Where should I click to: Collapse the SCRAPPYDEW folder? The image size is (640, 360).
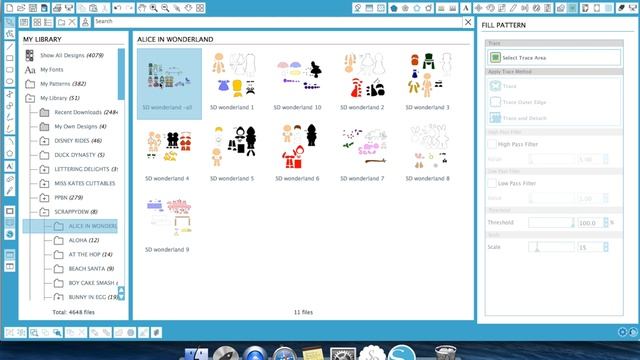[x=44, y=212]
